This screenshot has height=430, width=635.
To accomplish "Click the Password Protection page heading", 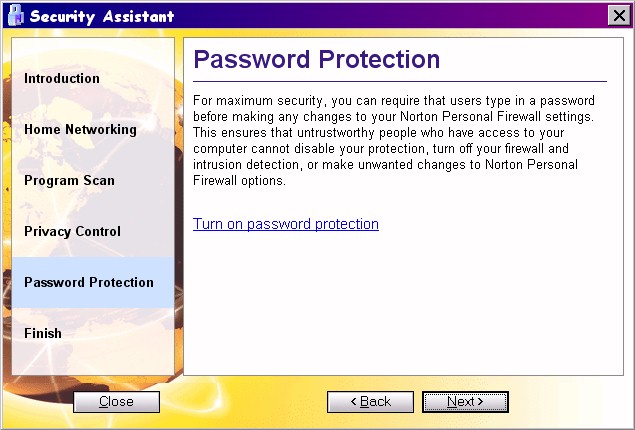I will pos(317,59).
